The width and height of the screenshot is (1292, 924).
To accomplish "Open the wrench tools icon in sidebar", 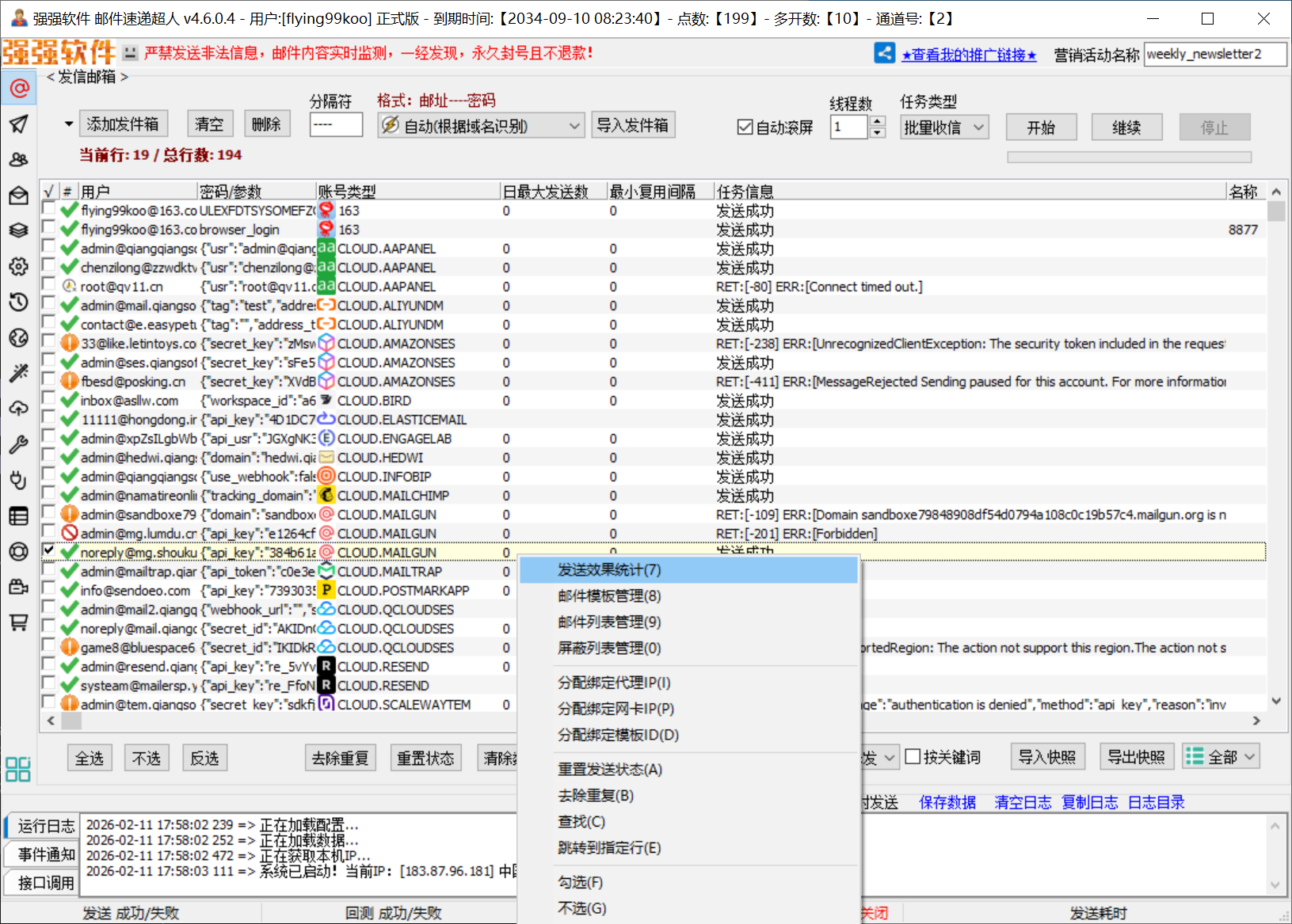I will point(19,444).
